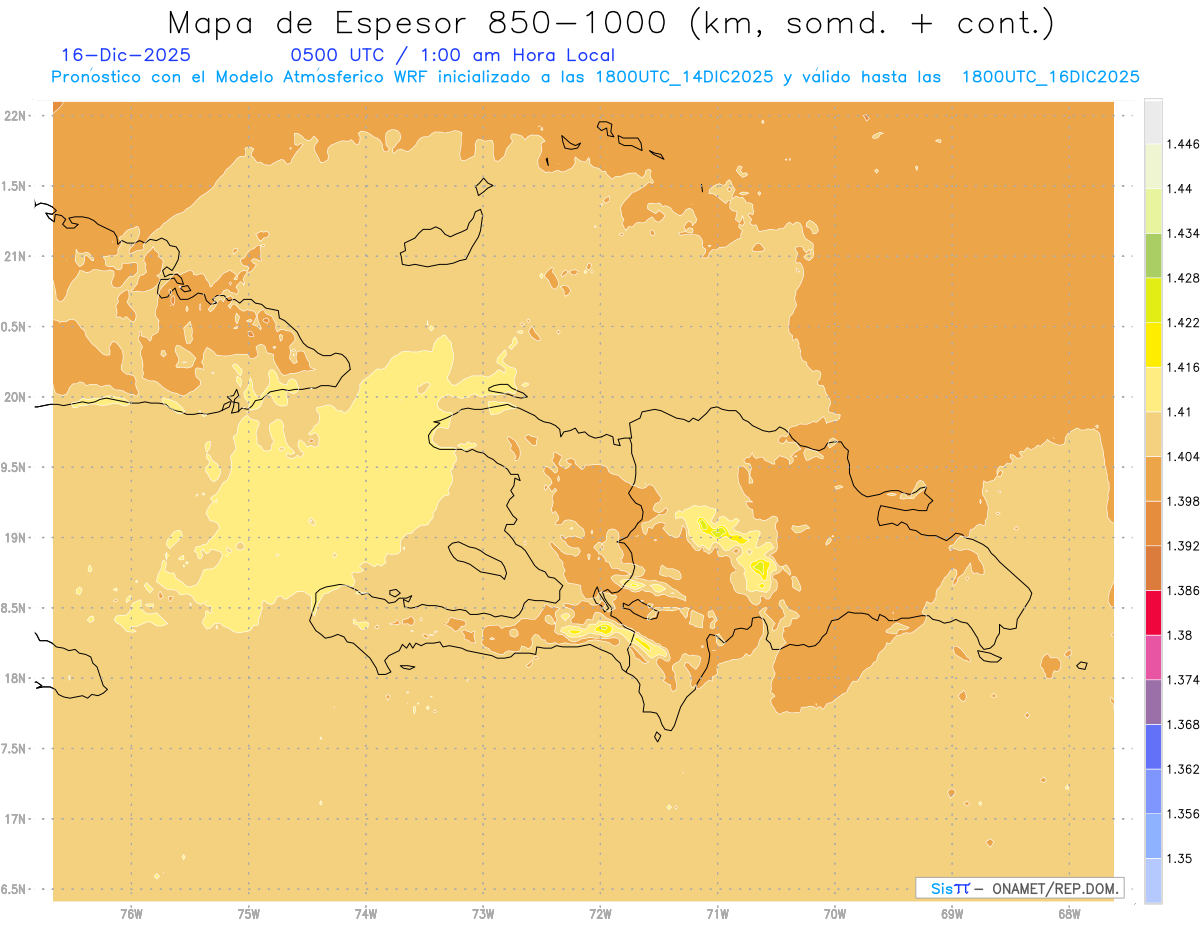Screen dimensions: 1200x927
Task: Click the "70W" longitude axis label
Action: (835, 914)
